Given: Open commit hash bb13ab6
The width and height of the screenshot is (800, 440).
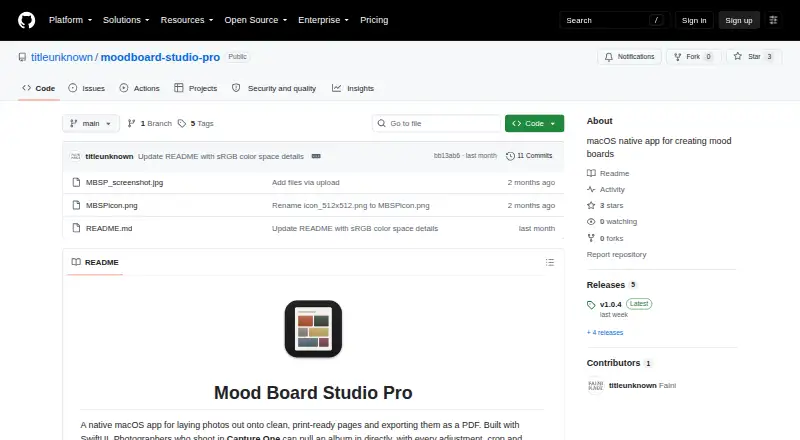Looking at the screenshot, I should tap(447, 156).
